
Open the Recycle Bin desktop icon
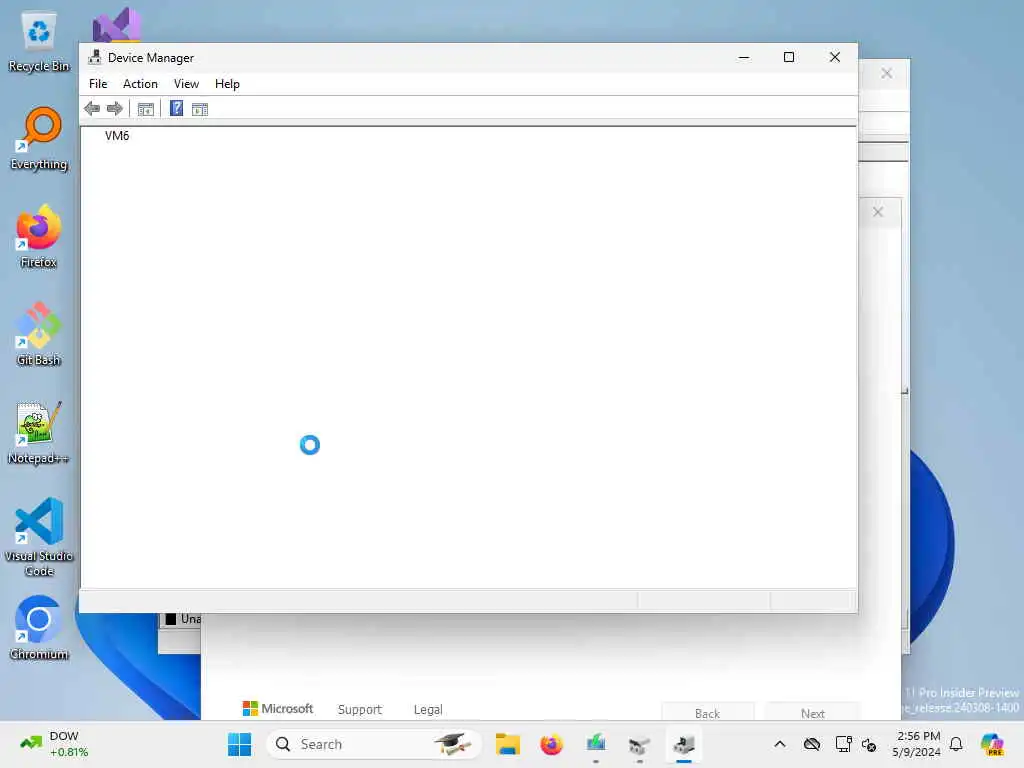(39, 42)
